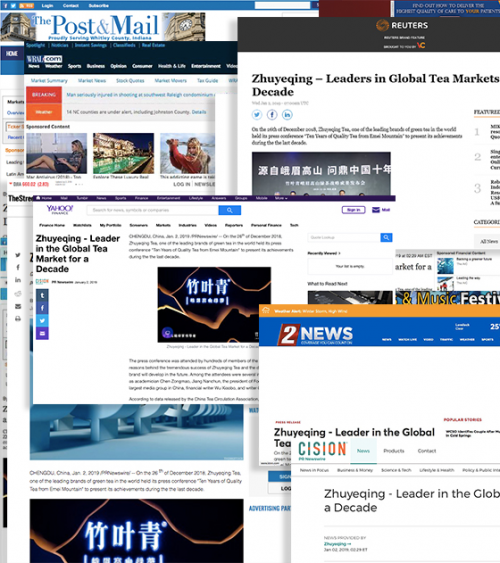Screen dimensions: 500x563
Task: Click LOG IN link on TheStreet
Action: [x=182, y=184]
